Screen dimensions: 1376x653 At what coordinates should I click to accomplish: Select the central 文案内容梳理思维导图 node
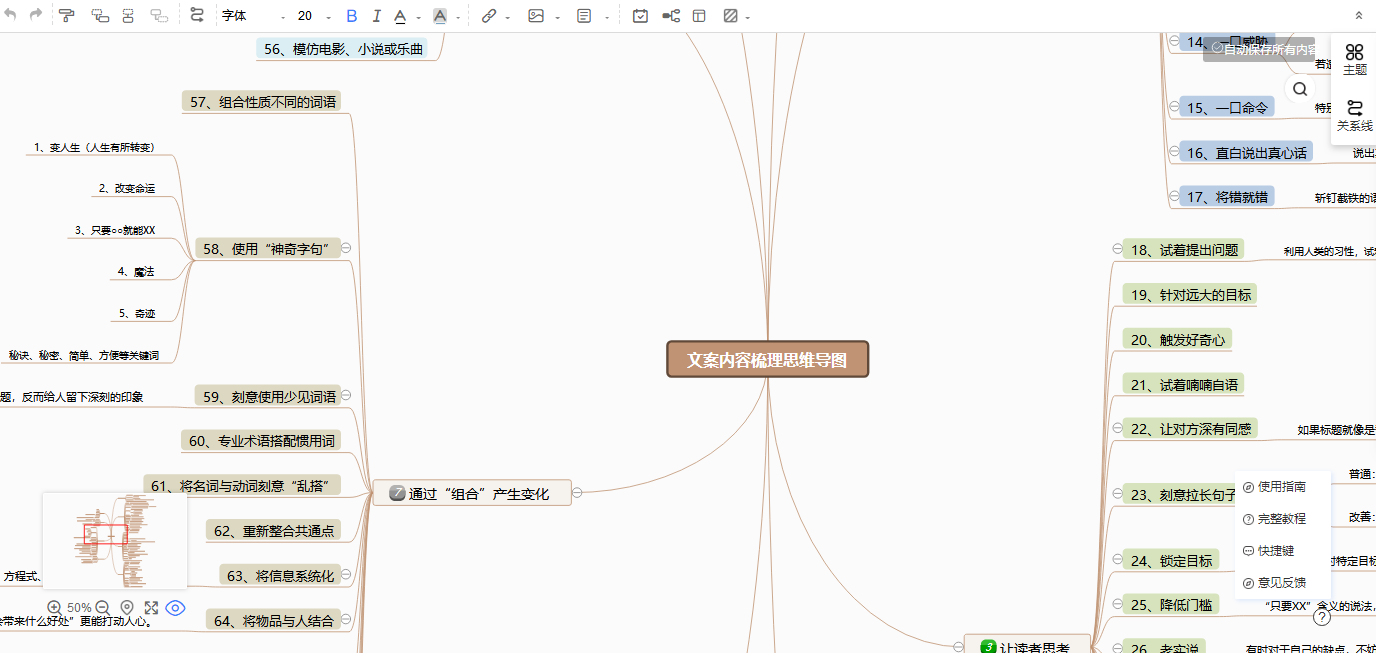point(767,360)
